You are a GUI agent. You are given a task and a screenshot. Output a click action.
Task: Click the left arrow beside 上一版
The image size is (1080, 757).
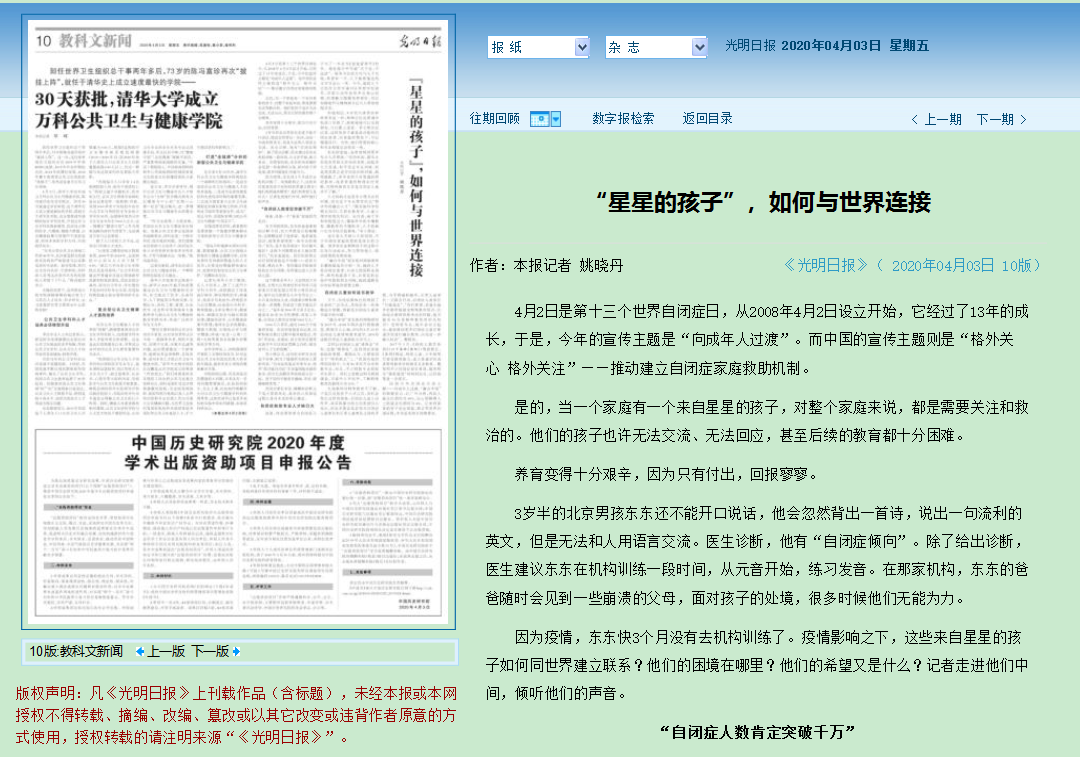pyautogui.click(x=140, y=651)
